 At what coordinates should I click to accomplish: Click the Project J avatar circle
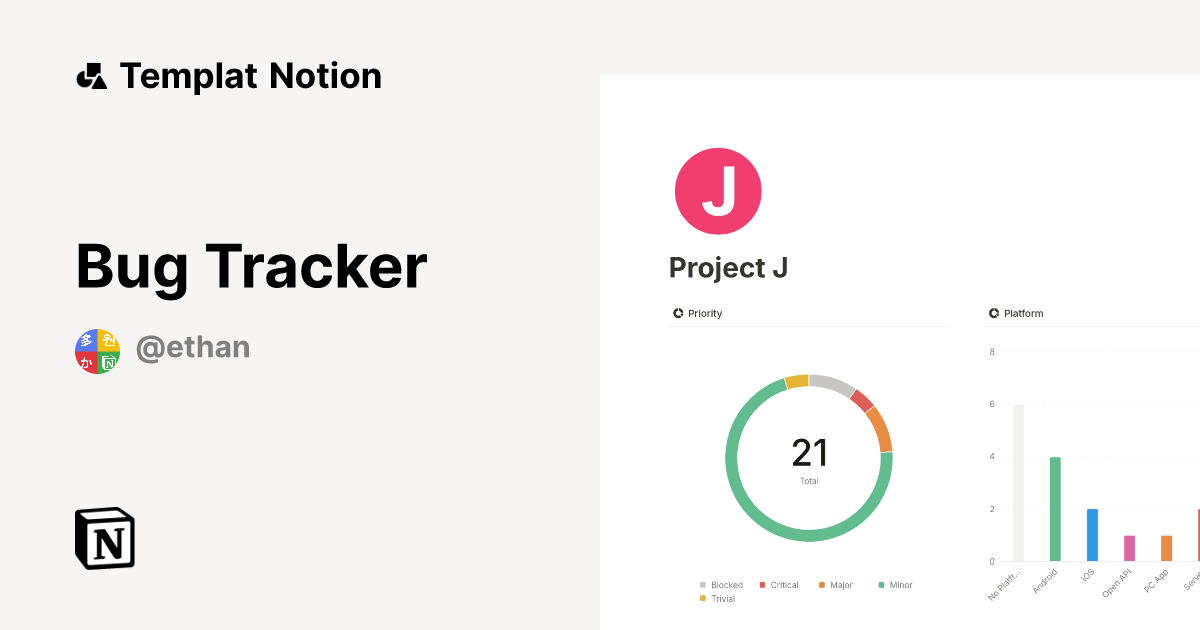pyautogui.click(x=718, y=190)
